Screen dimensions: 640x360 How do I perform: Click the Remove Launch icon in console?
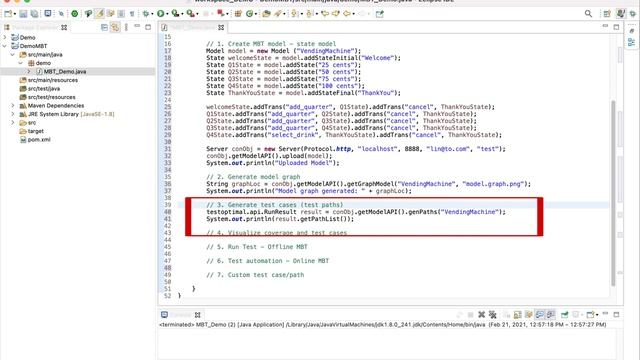(x=482, y=314)
